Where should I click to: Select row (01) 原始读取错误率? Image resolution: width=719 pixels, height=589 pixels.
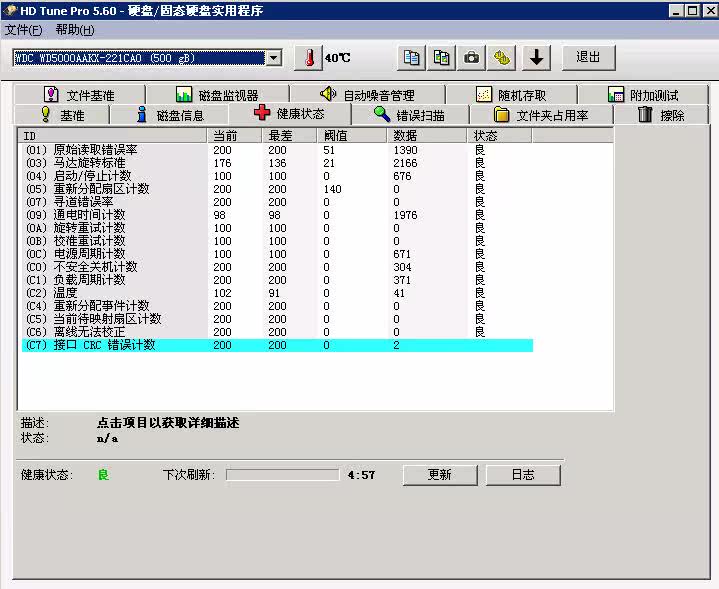click(277, 150)
